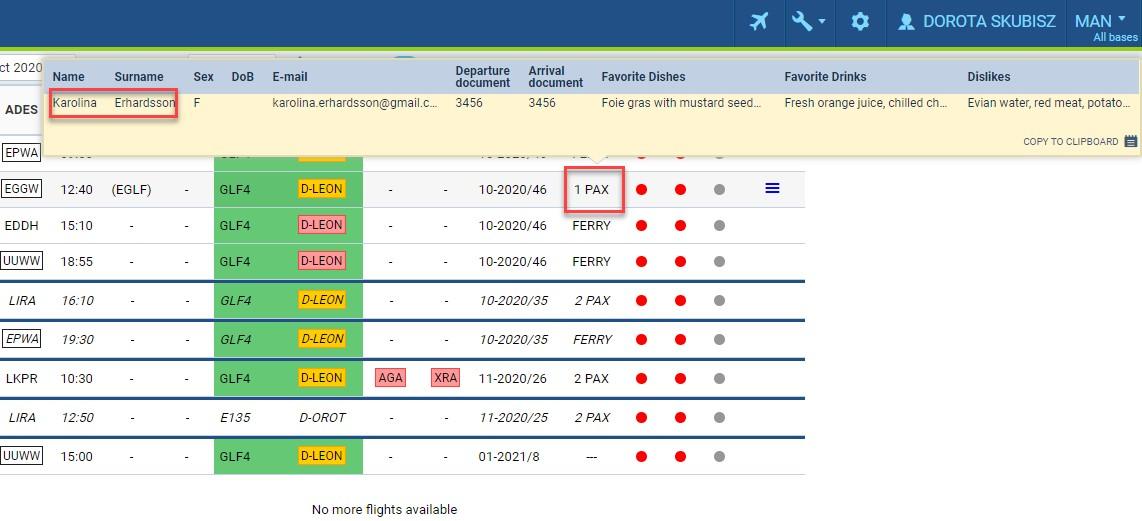This screenshot has height=521, width=1142.
Task: Click 1 PAX on the EGGW flight
Action: (x=591, y=189)
